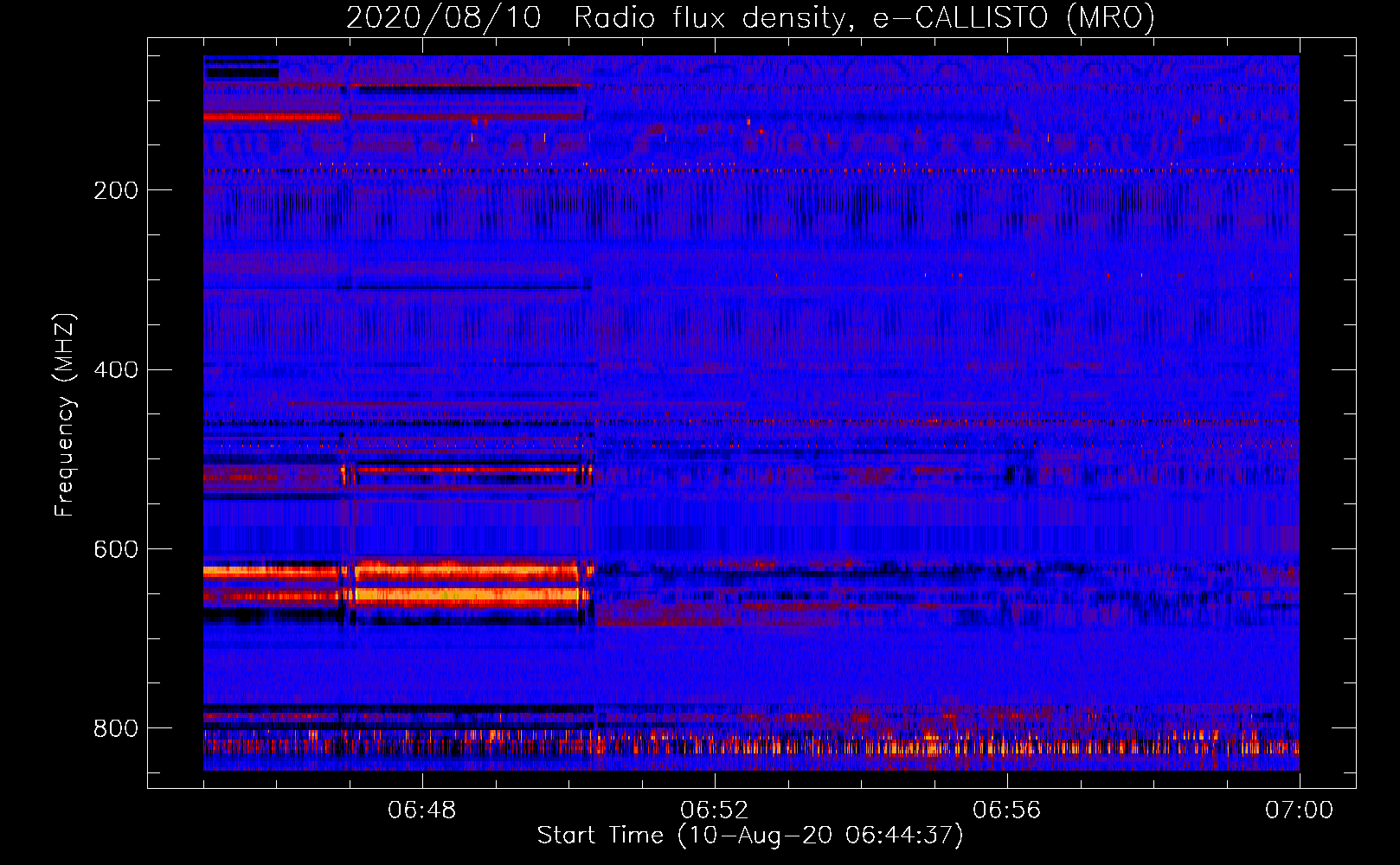
Task: Click the "Start Time (10-Aug-20 06:44:37)" x-axis label
Action: point(750,836)
